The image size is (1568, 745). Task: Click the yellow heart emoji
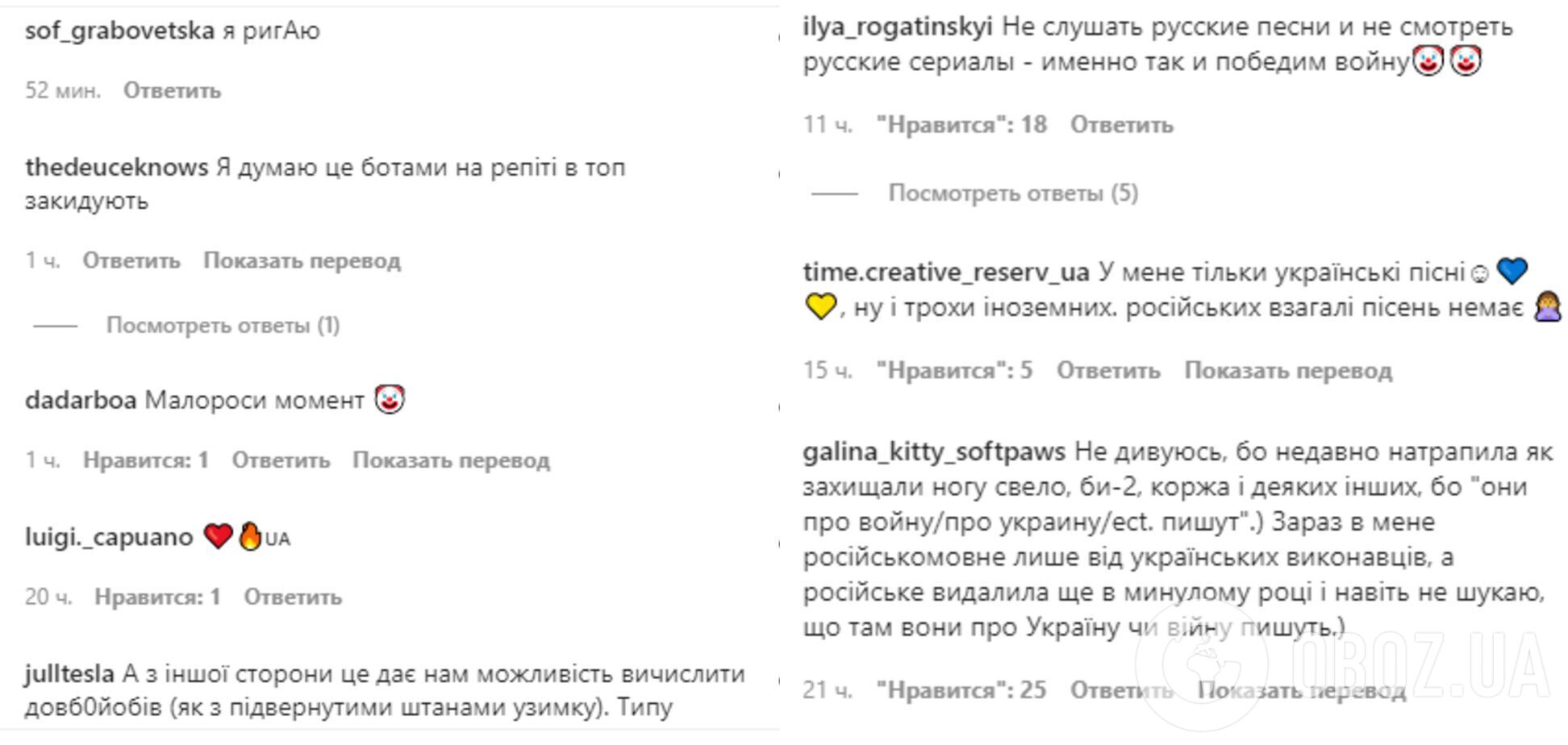(x=820, y=307)
